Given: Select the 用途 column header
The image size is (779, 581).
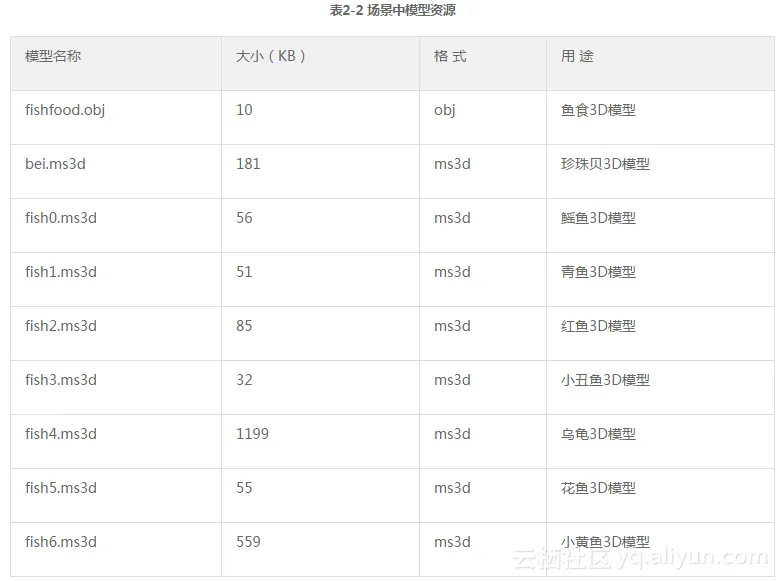Looking at the screenshot, I should point(577,57).
